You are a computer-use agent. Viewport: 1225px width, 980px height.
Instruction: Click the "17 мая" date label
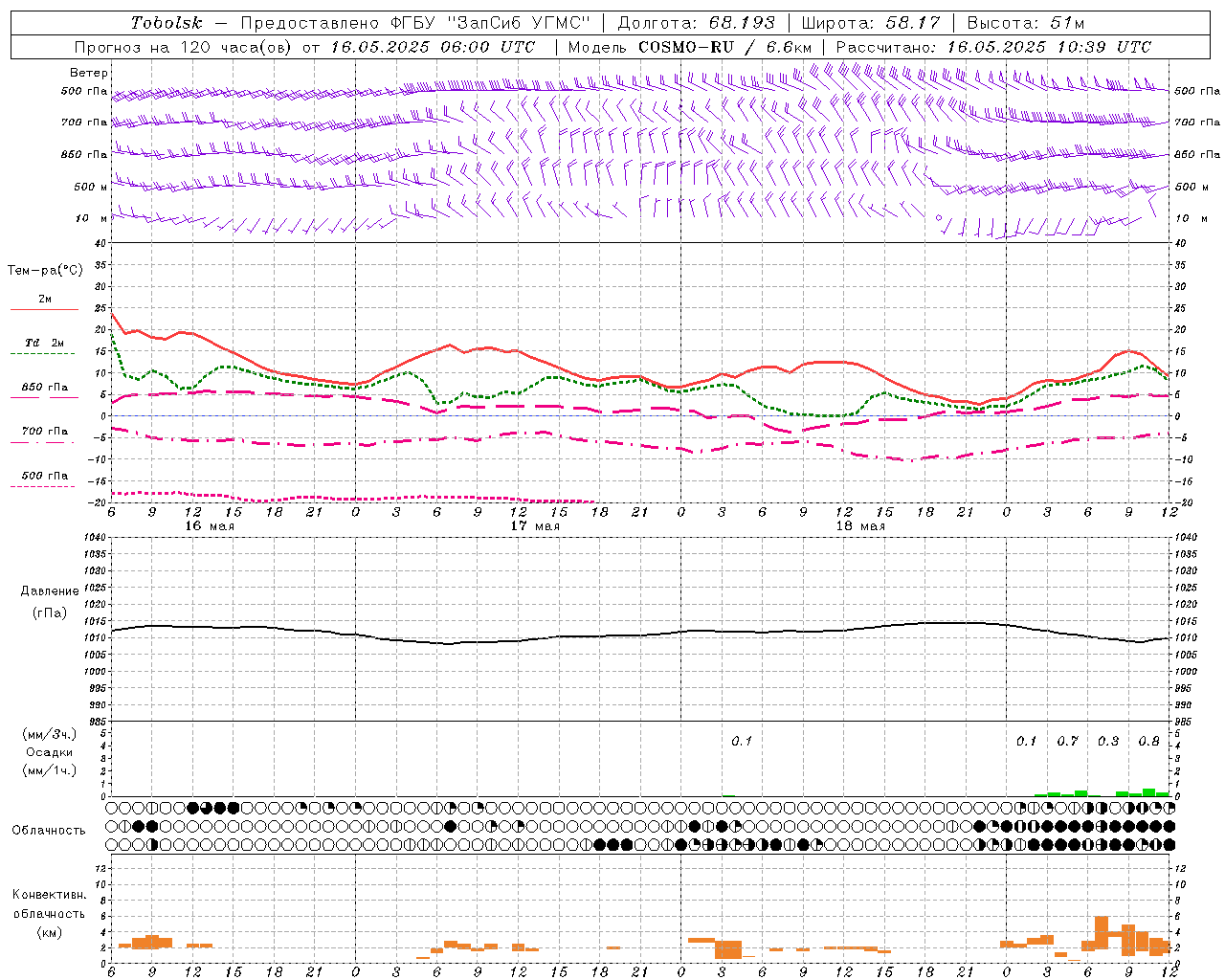pyautogui.click(x=535, y=526)
